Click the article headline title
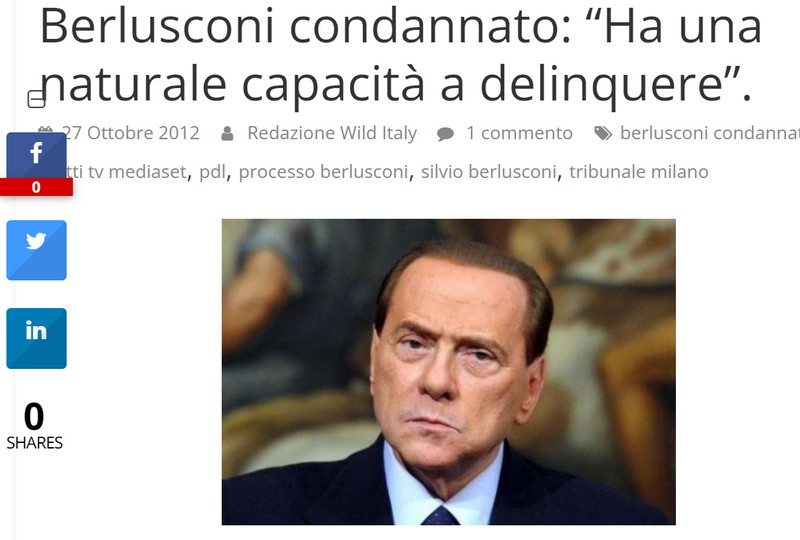 401,54
